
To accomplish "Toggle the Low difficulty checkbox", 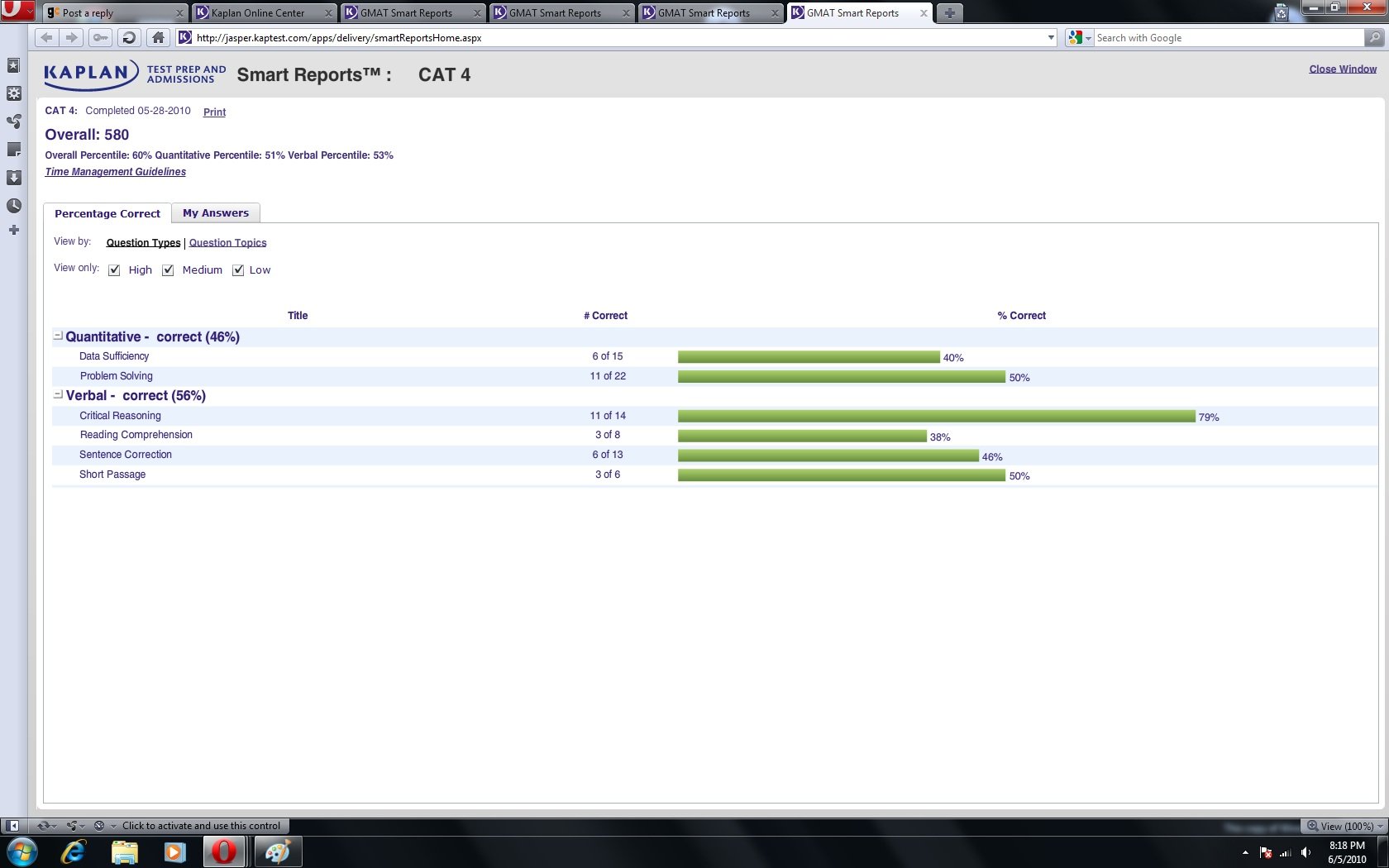I will point(238,270).
